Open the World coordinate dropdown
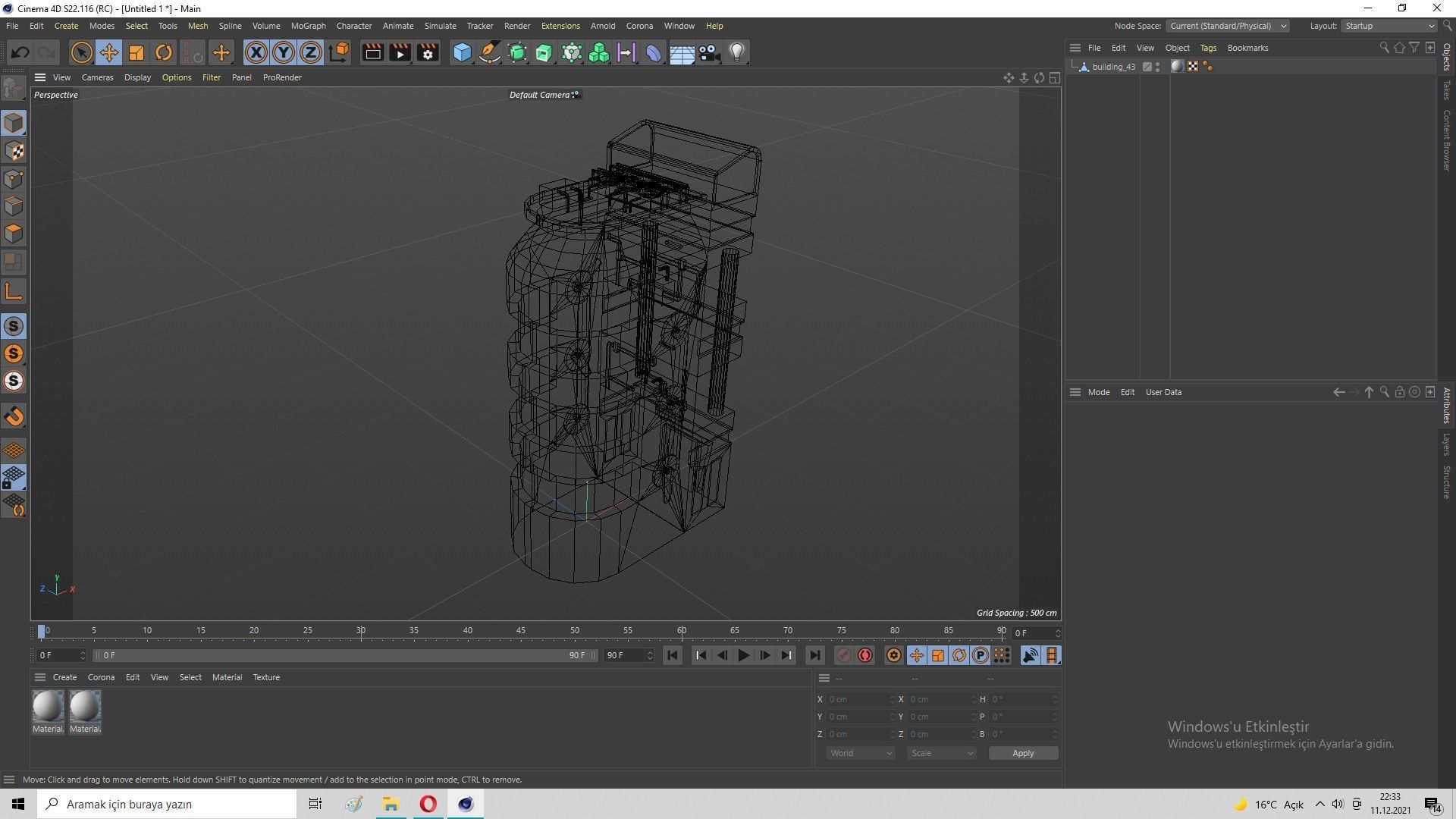This screenshot has width=1456, height=819. [x=860, y=753]
